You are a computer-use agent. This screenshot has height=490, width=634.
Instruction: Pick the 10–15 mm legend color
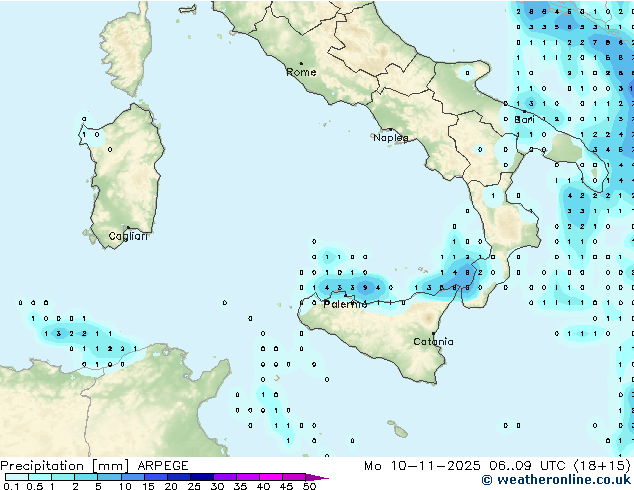tap(132, 477)
